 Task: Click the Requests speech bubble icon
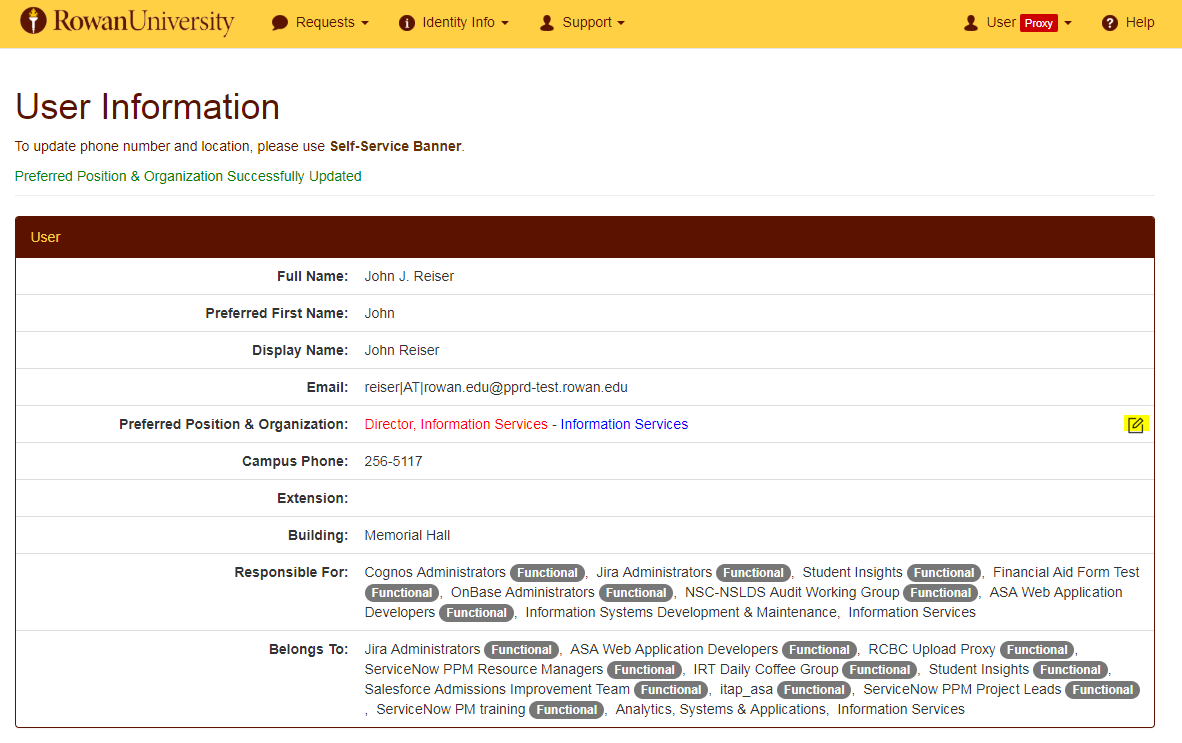[280, 23]
